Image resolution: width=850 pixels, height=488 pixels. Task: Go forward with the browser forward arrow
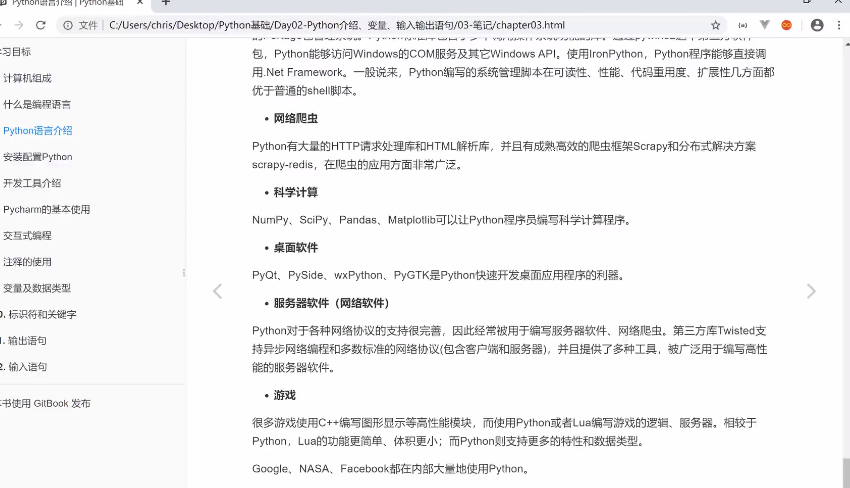coord(18,25)
